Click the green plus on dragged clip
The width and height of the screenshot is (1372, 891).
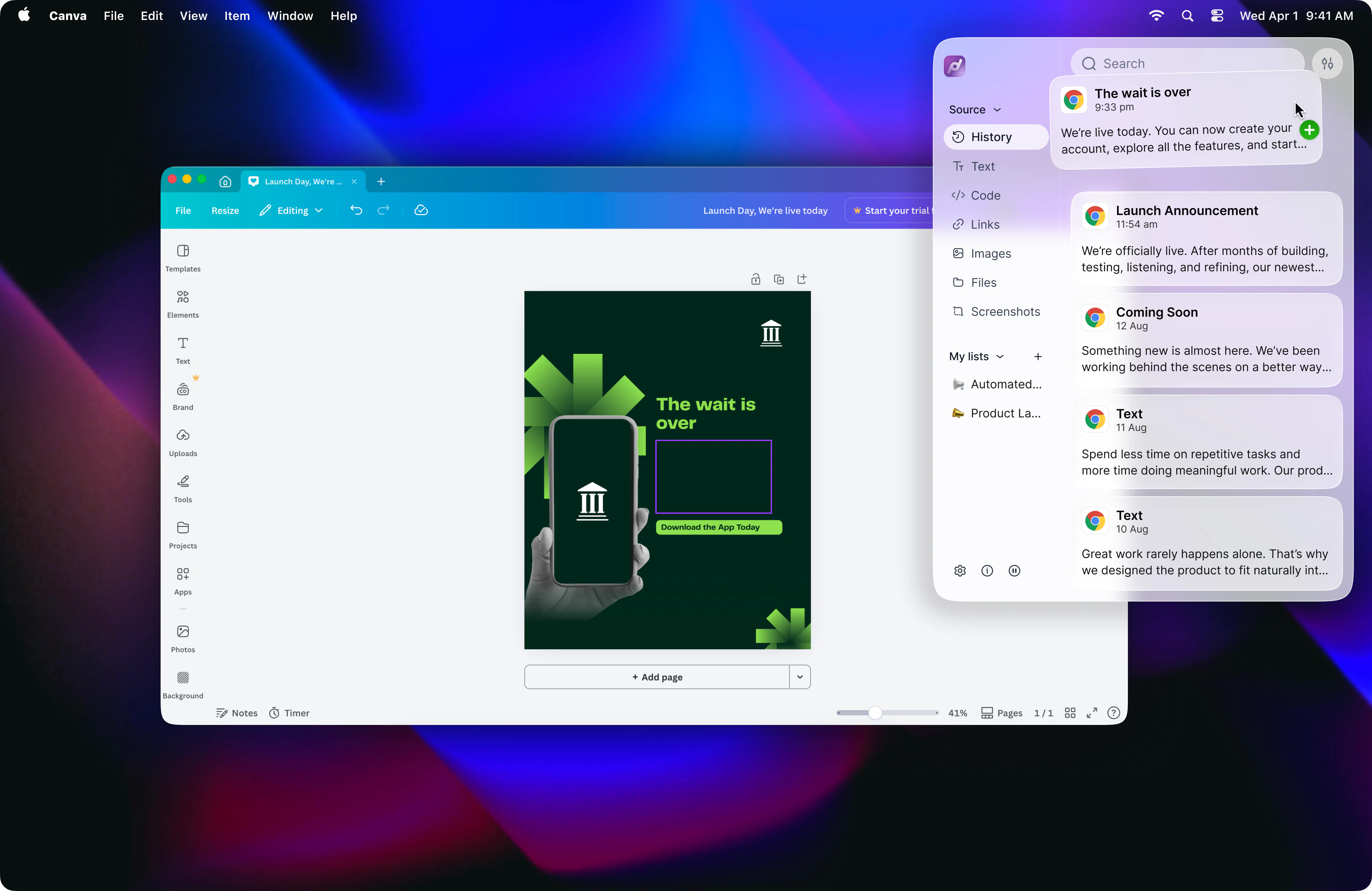pos(1309,130)
